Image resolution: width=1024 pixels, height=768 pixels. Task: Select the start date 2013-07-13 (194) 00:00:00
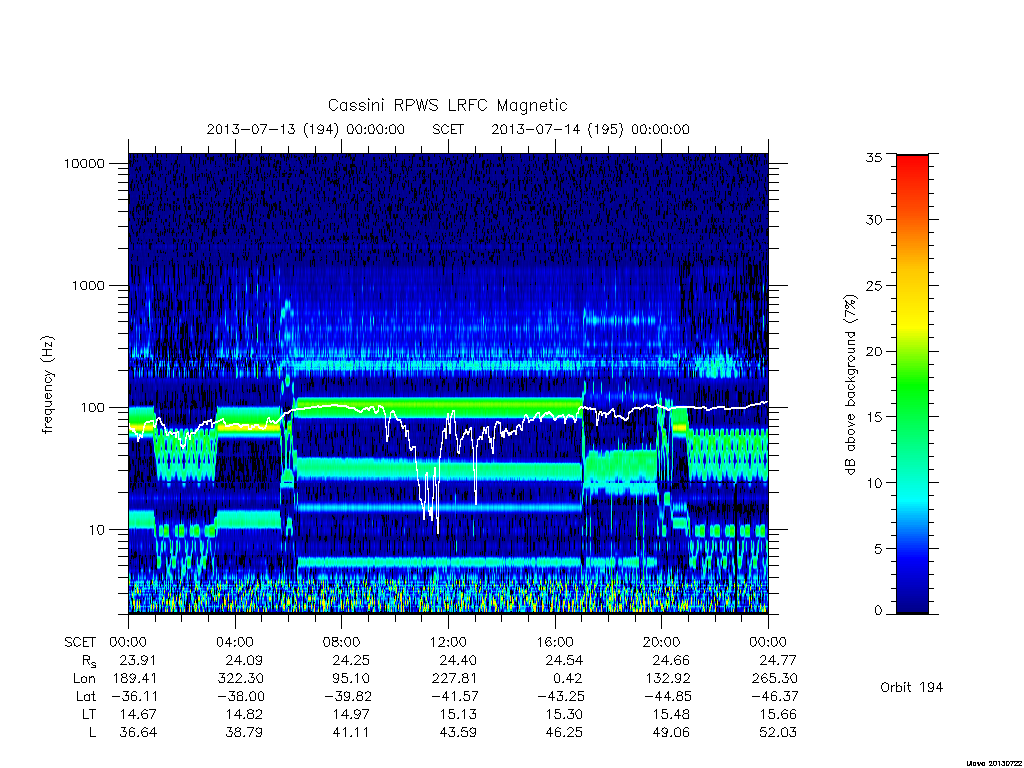[306, 129]
